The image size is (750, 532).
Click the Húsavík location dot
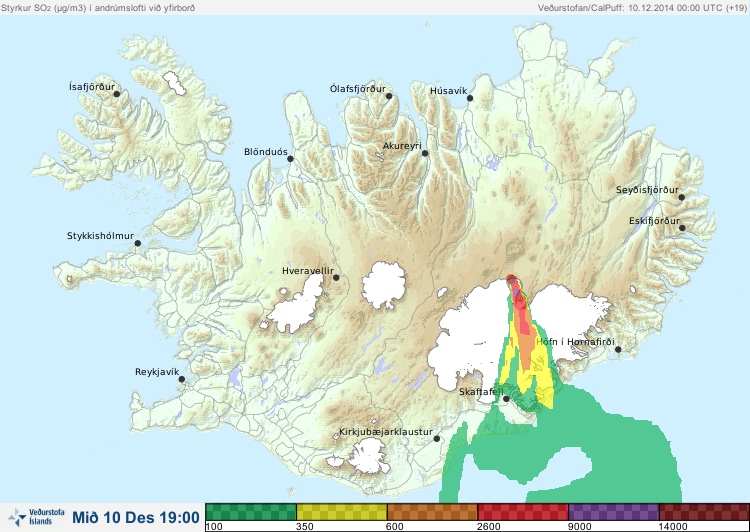pos(470,98)
